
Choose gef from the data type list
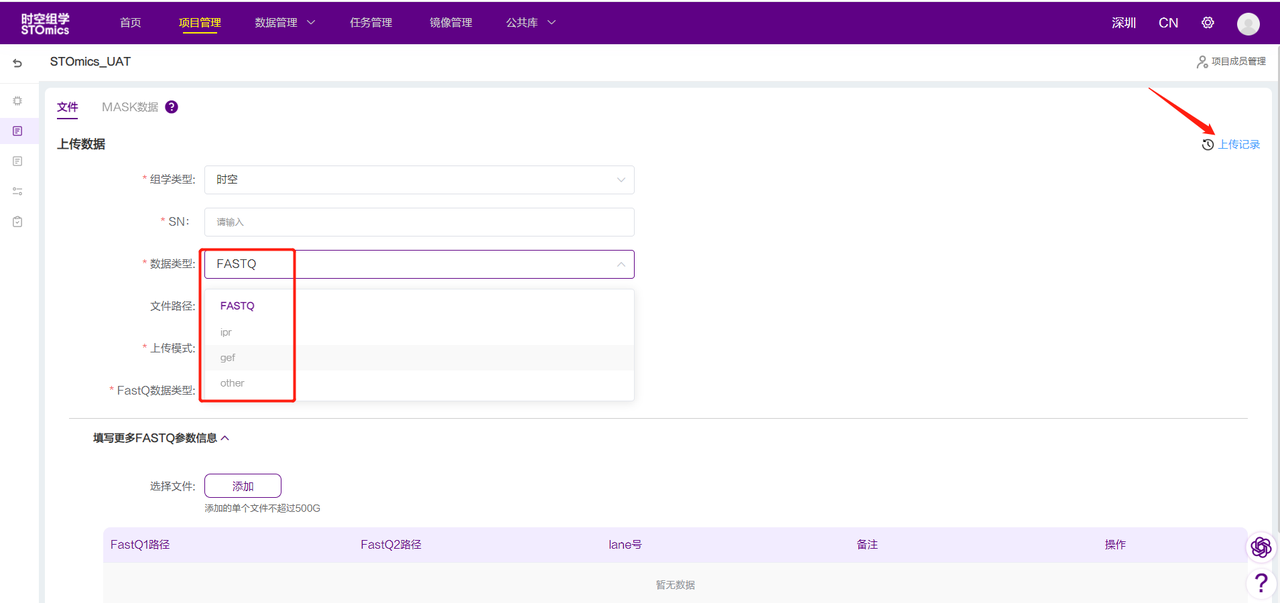228,357
